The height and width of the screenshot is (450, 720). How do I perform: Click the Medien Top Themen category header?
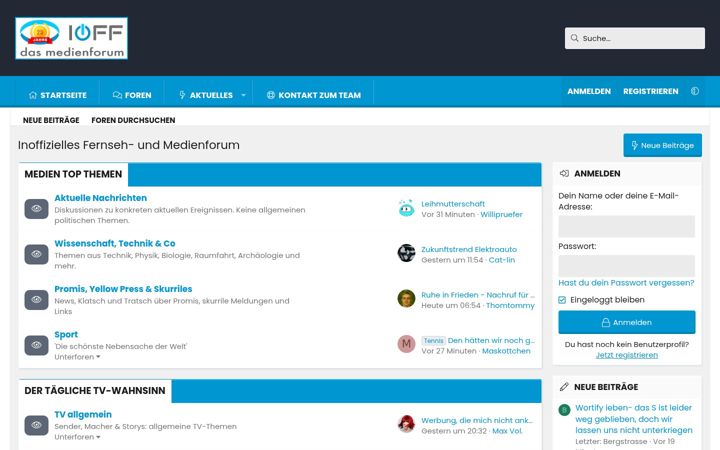click(73, 174)
